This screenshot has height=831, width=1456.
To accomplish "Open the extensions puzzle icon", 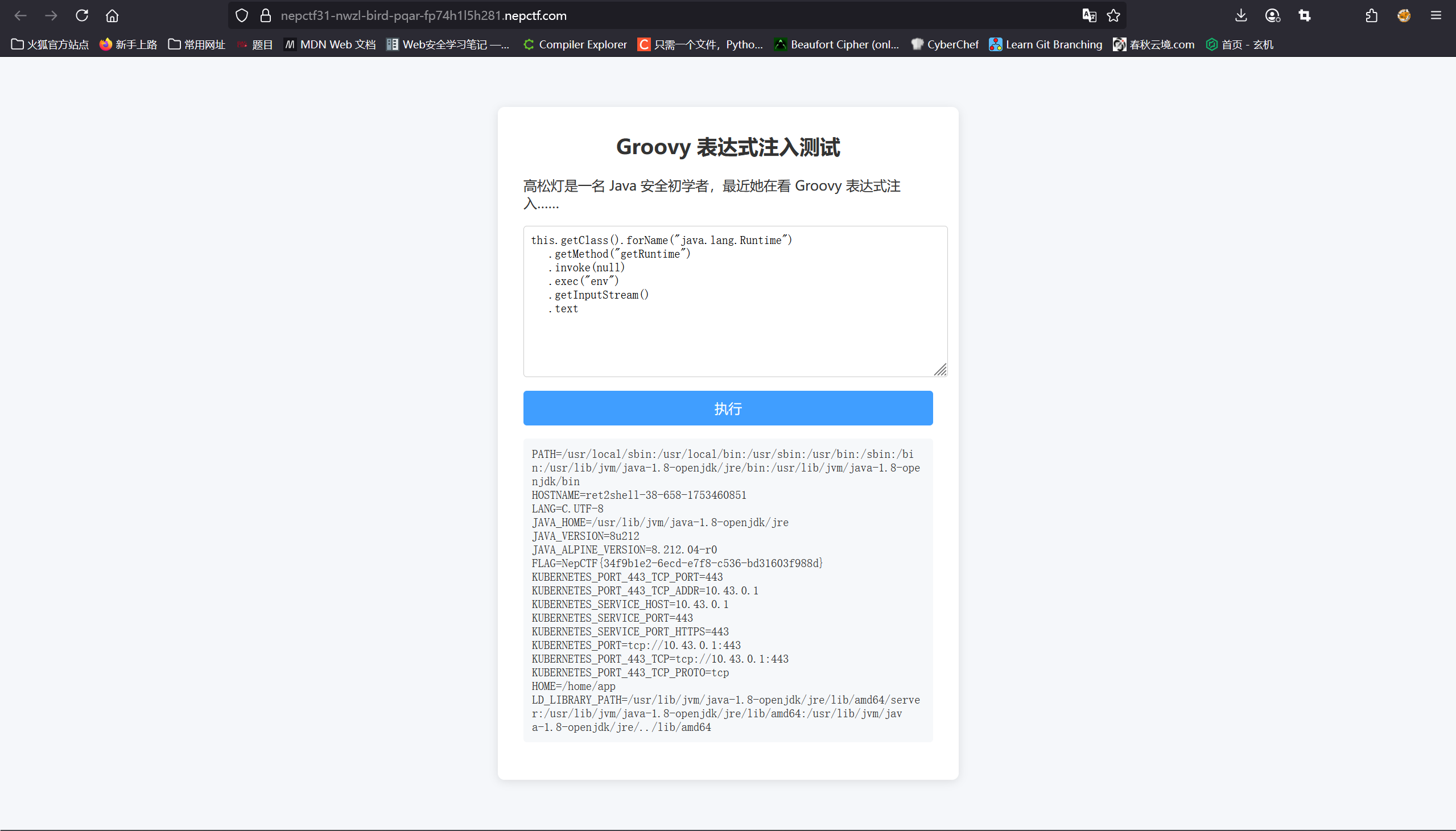I will pyautogui.click(x=1372, y=15).
